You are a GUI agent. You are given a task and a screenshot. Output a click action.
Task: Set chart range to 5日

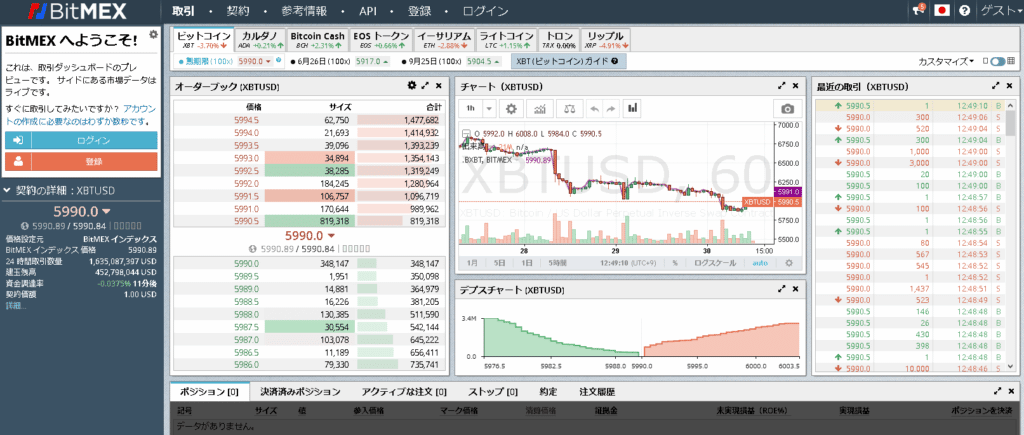[499, 263]
